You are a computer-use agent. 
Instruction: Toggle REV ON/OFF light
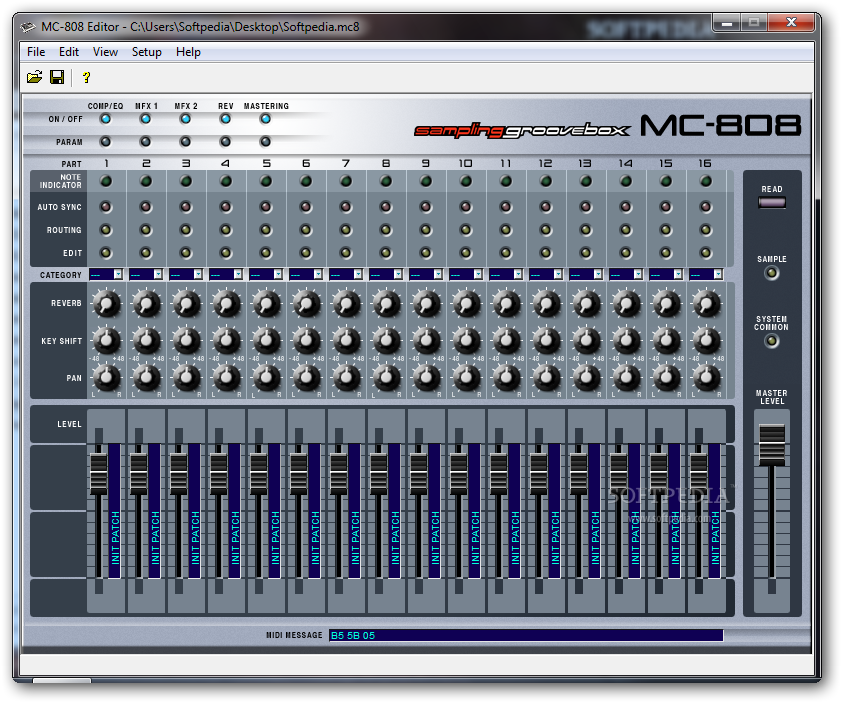coord(226,119)
